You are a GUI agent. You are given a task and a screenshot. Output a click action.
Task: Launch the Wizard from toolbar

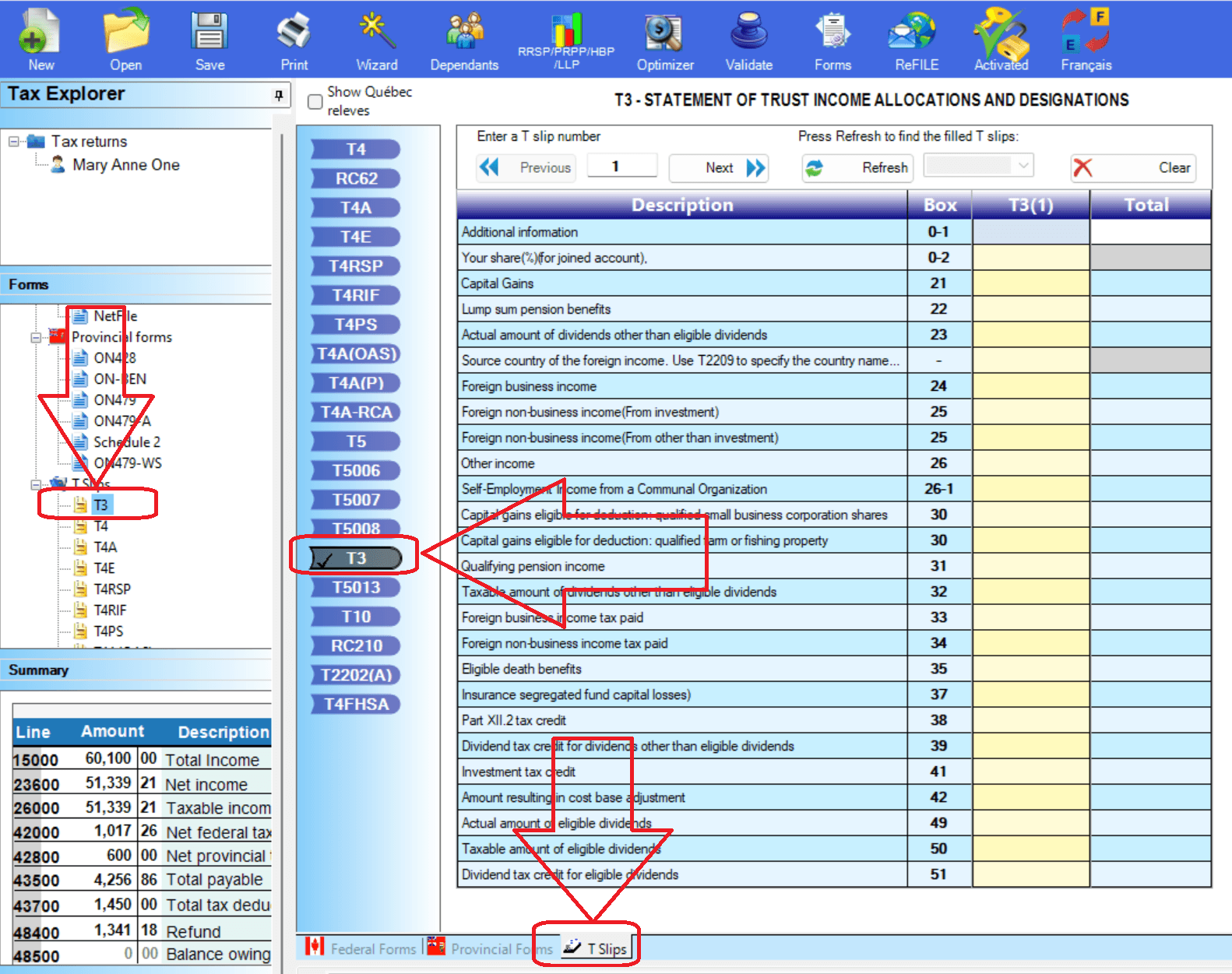[376, 33]
